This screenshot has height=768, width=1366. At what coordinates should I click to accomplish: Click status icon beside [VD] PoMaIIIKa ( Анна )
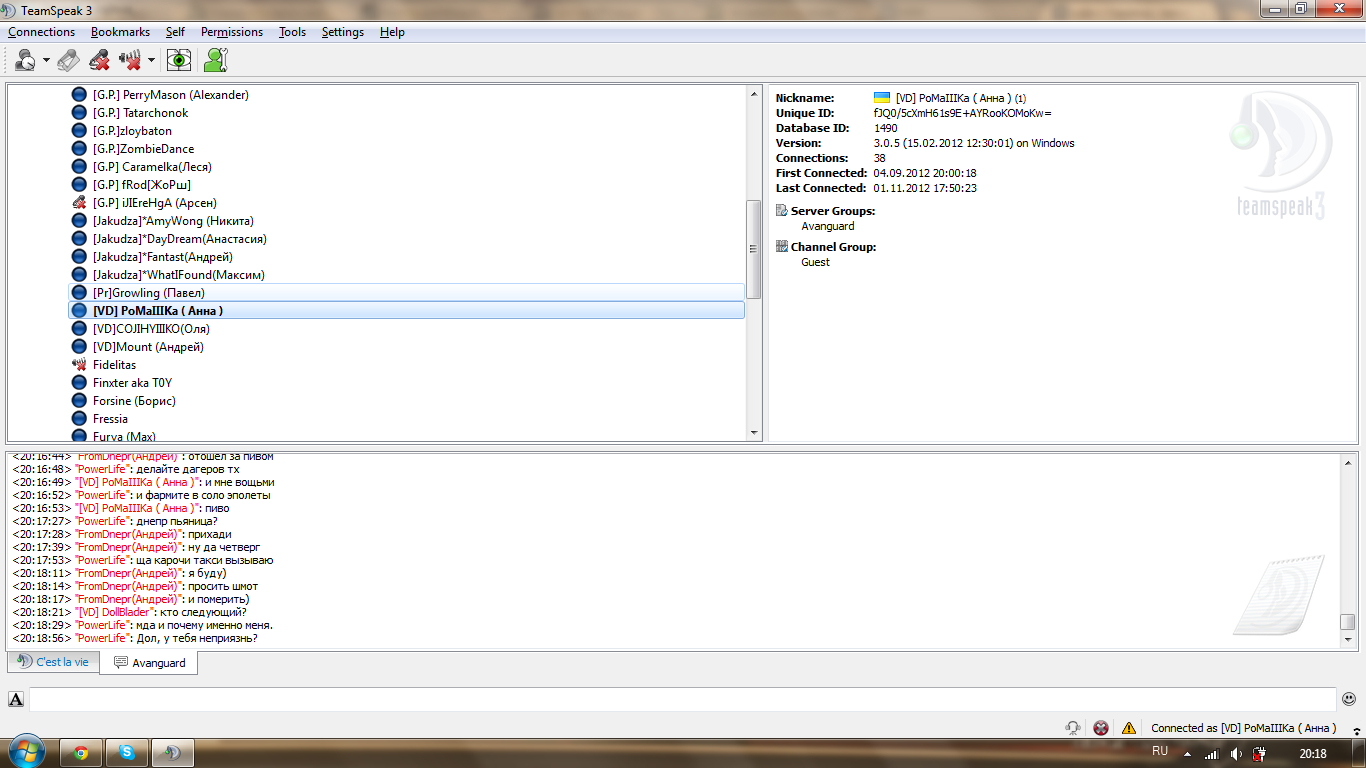point(80,311)
